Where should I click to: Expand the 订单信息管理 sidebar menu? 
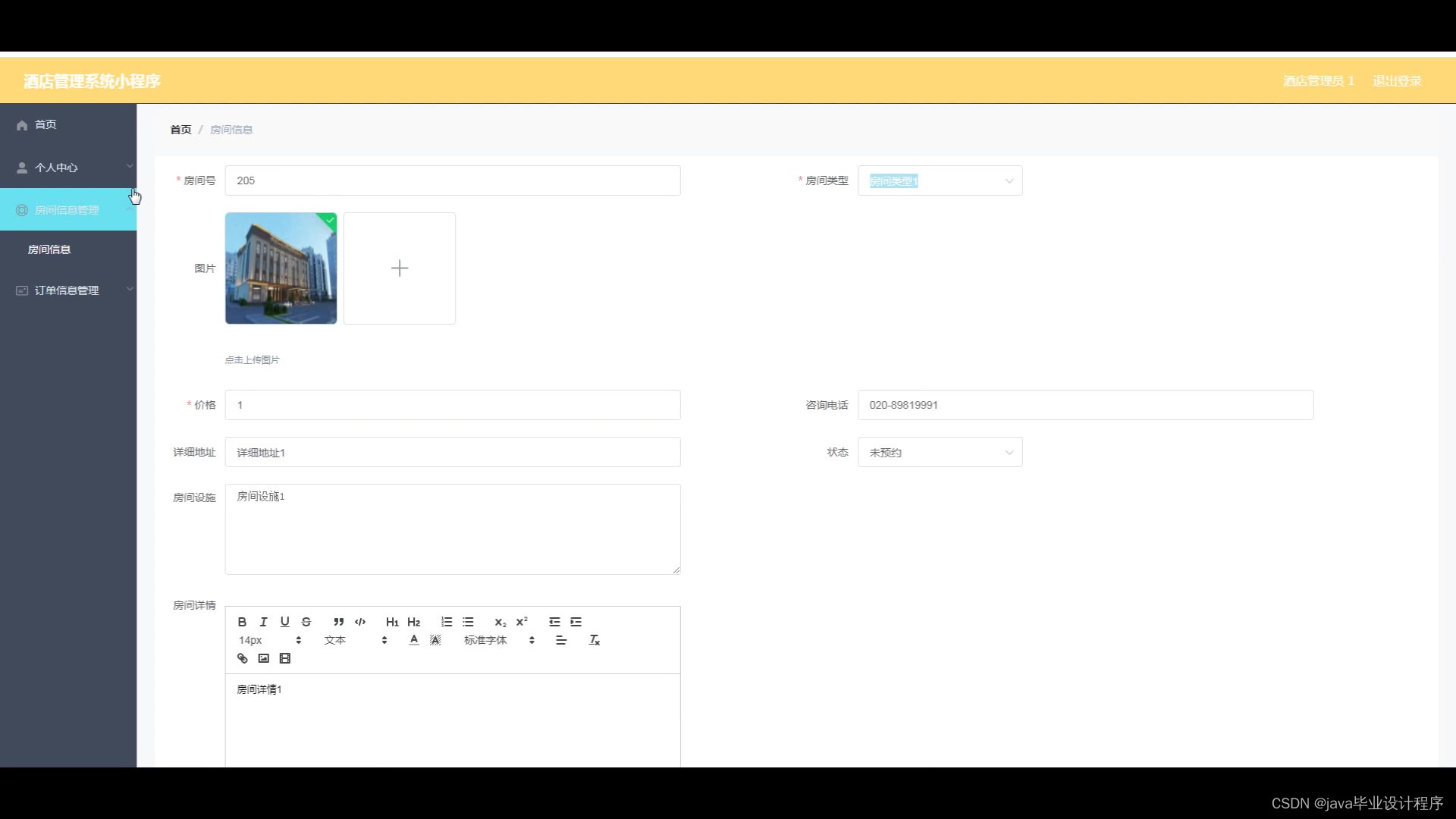coord(68,290)
